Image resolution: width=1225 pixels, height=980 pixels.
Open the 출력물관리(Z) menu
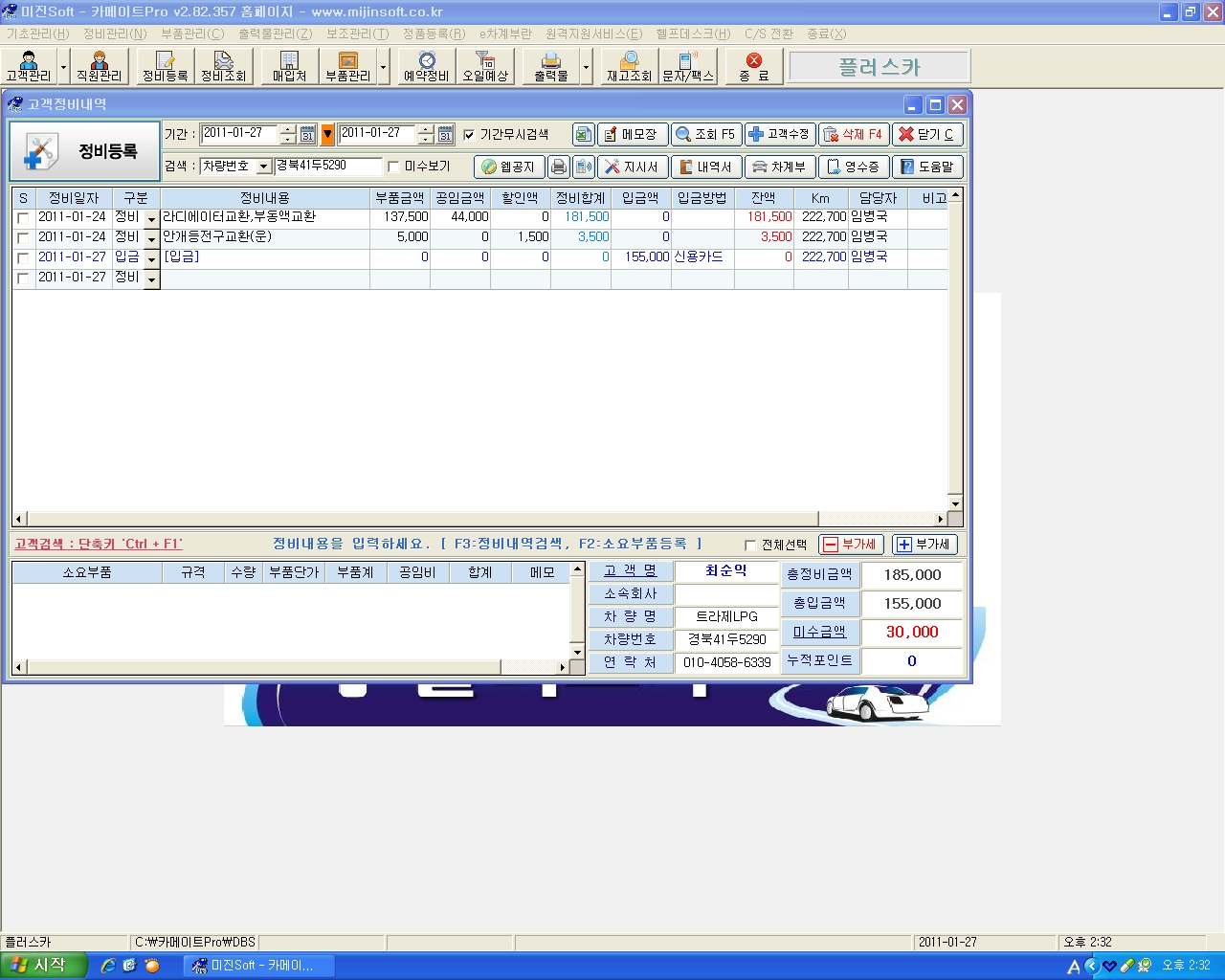[x=276, y=33]
